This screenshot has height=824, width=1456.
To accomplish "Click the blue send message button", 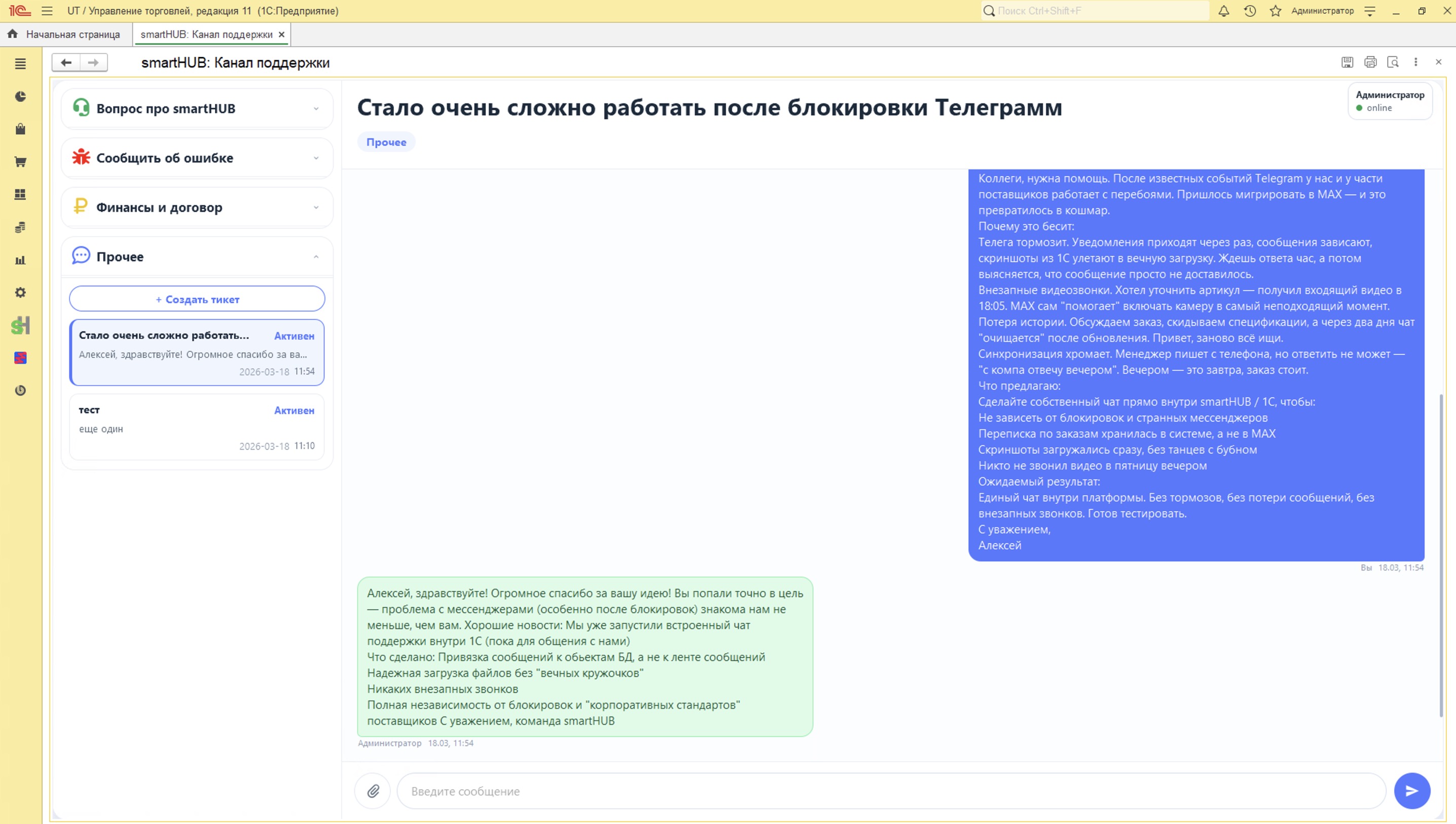I will [1412, 791].
